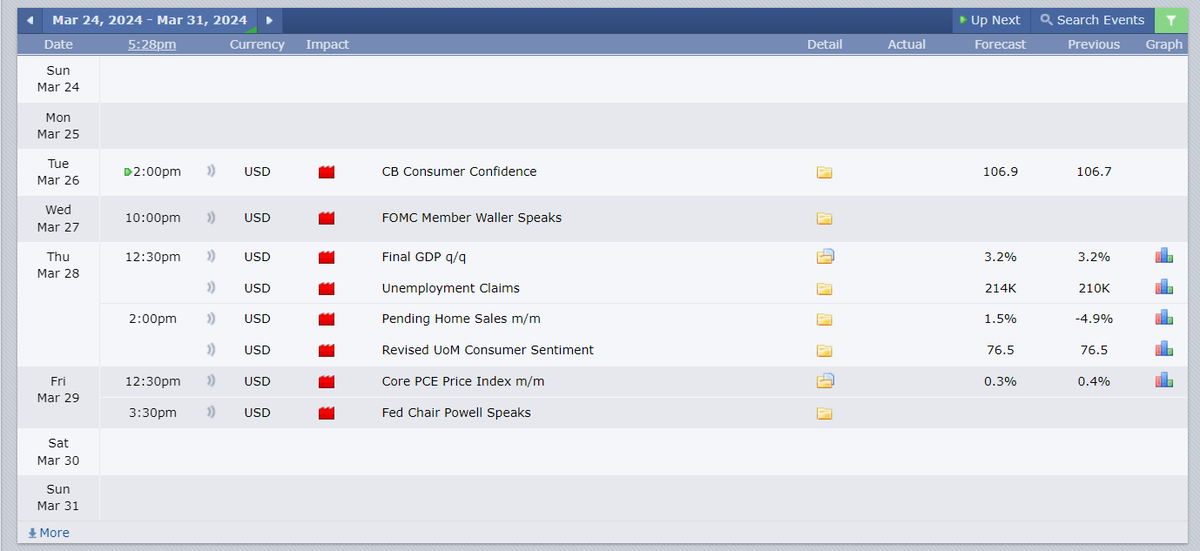Image resolution: width=1200 pixels, height=551 pixels.
Task: Toggle alert bell for Fed Chair Powell Speaks
Action: pos(211,412)
